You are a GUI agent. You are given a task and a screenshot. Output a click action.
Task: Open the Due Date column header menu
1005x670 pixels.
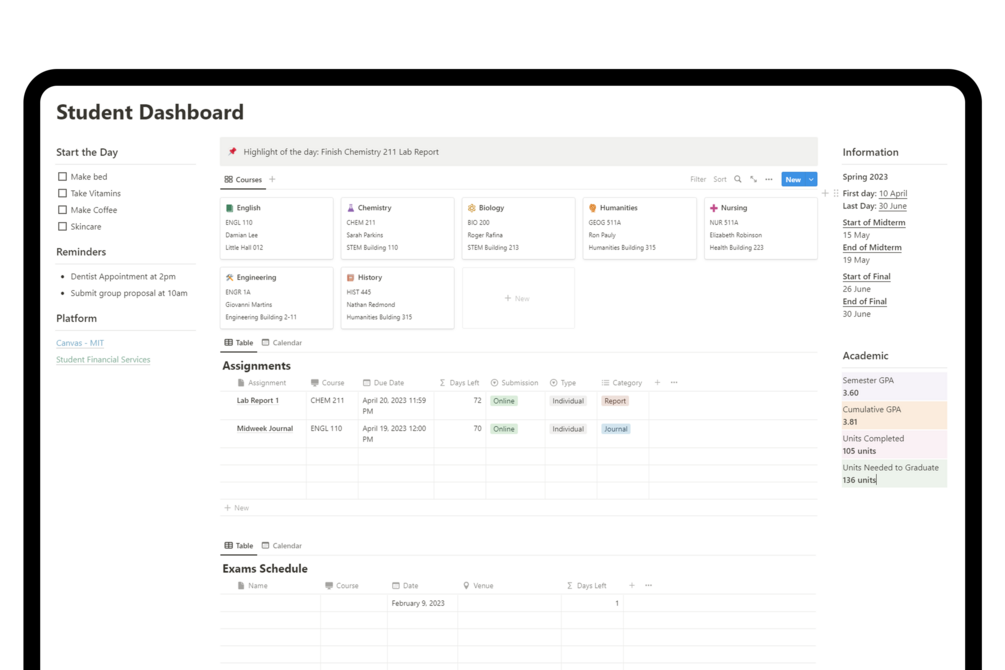coord(383,383)
